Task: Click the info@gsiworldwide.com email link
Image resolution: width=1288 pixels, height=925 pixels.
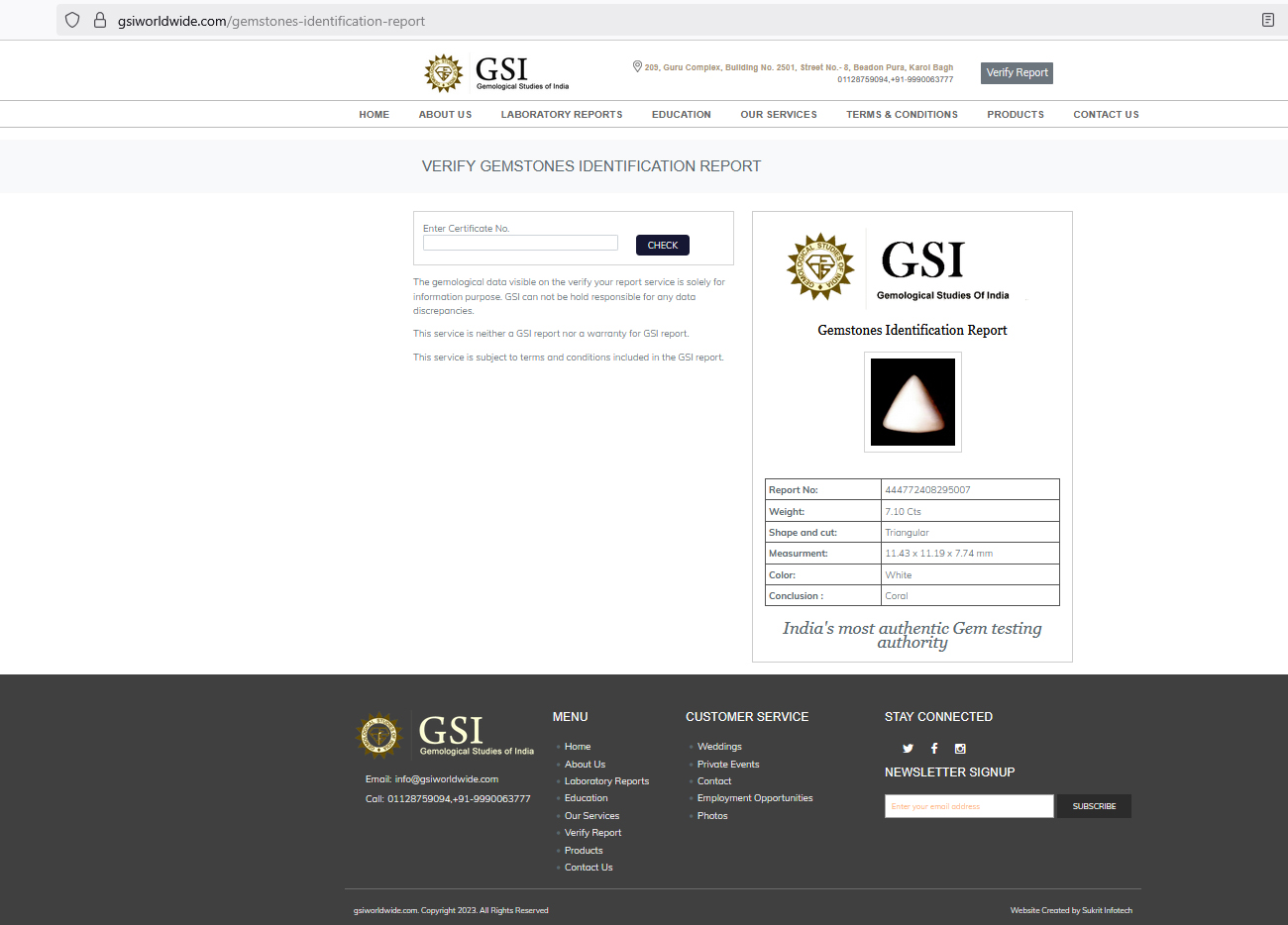Action: pos(447,779)
